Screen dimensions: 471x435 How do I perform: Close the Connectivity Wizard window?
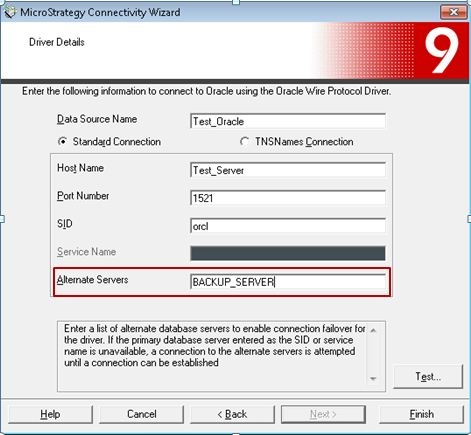pos(453,12)
